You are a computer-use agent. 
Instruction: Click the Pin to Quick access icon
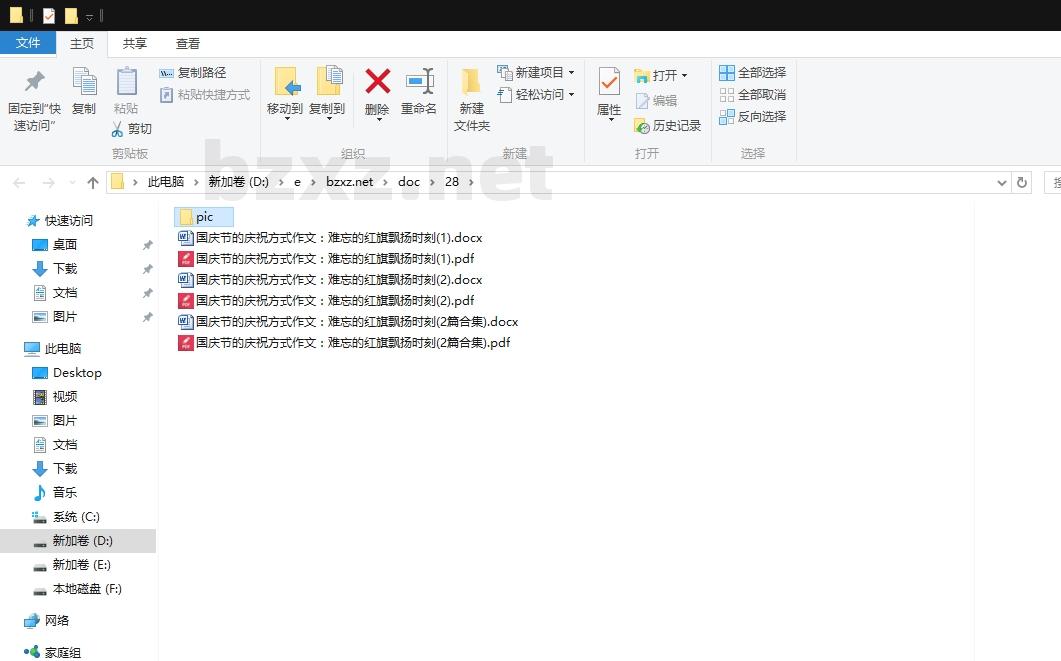point(35,82)
